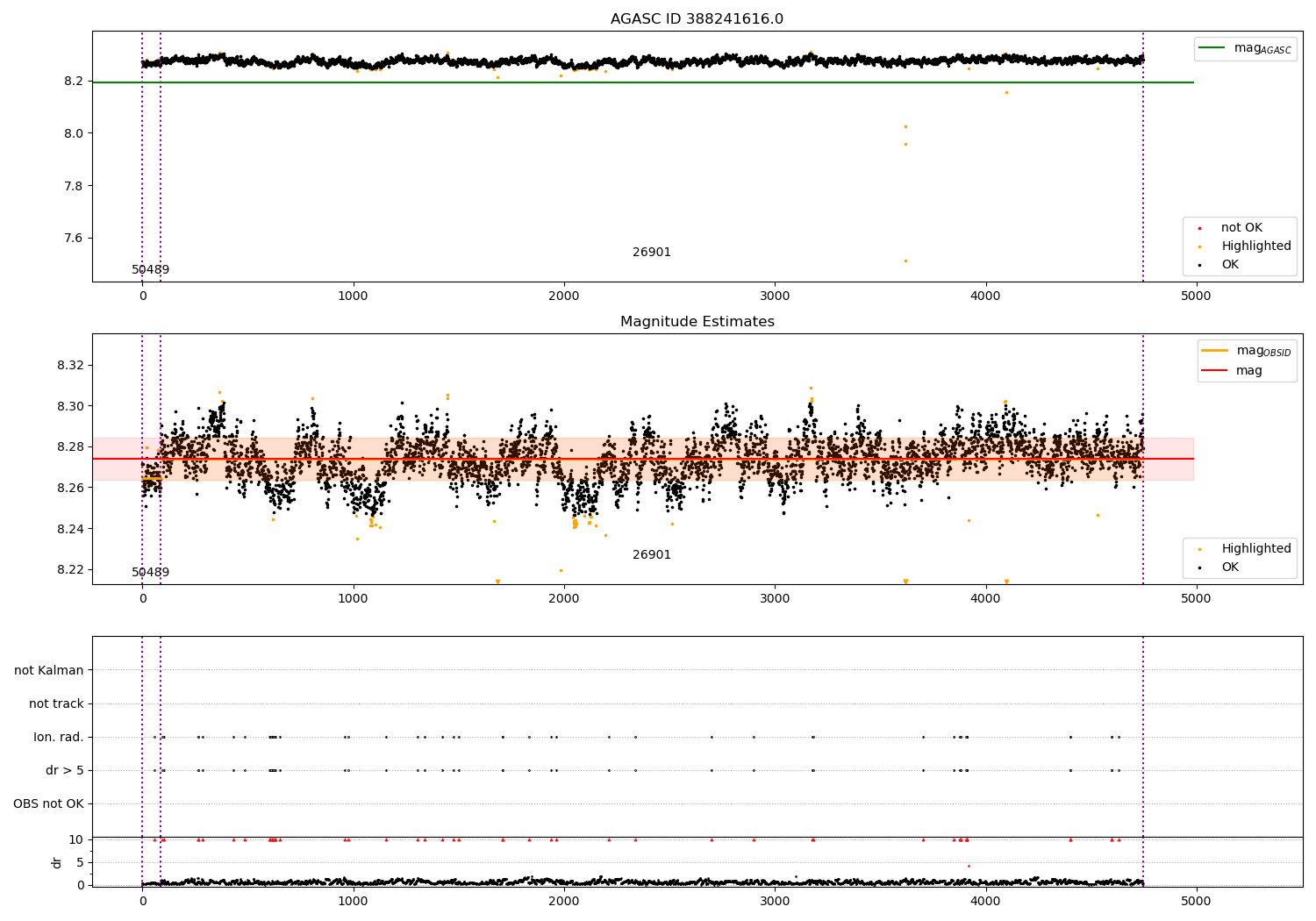
Task: Click the 'AGASC ID 388241616.0' plot title
Action: [697, 19]
